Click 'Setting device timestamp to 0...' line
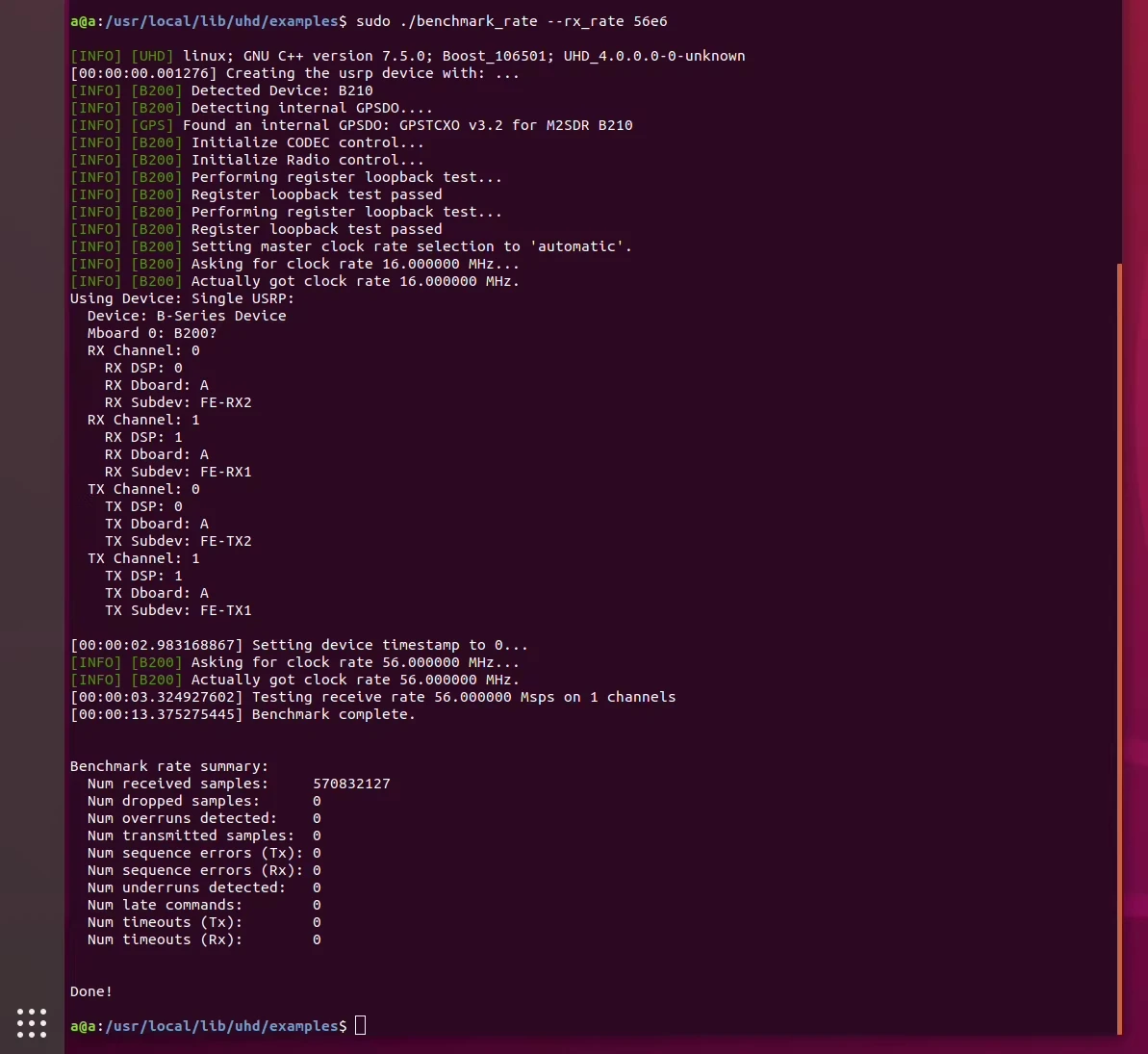The width and height of the screenshot is (1148, 1054). point(298,645)
